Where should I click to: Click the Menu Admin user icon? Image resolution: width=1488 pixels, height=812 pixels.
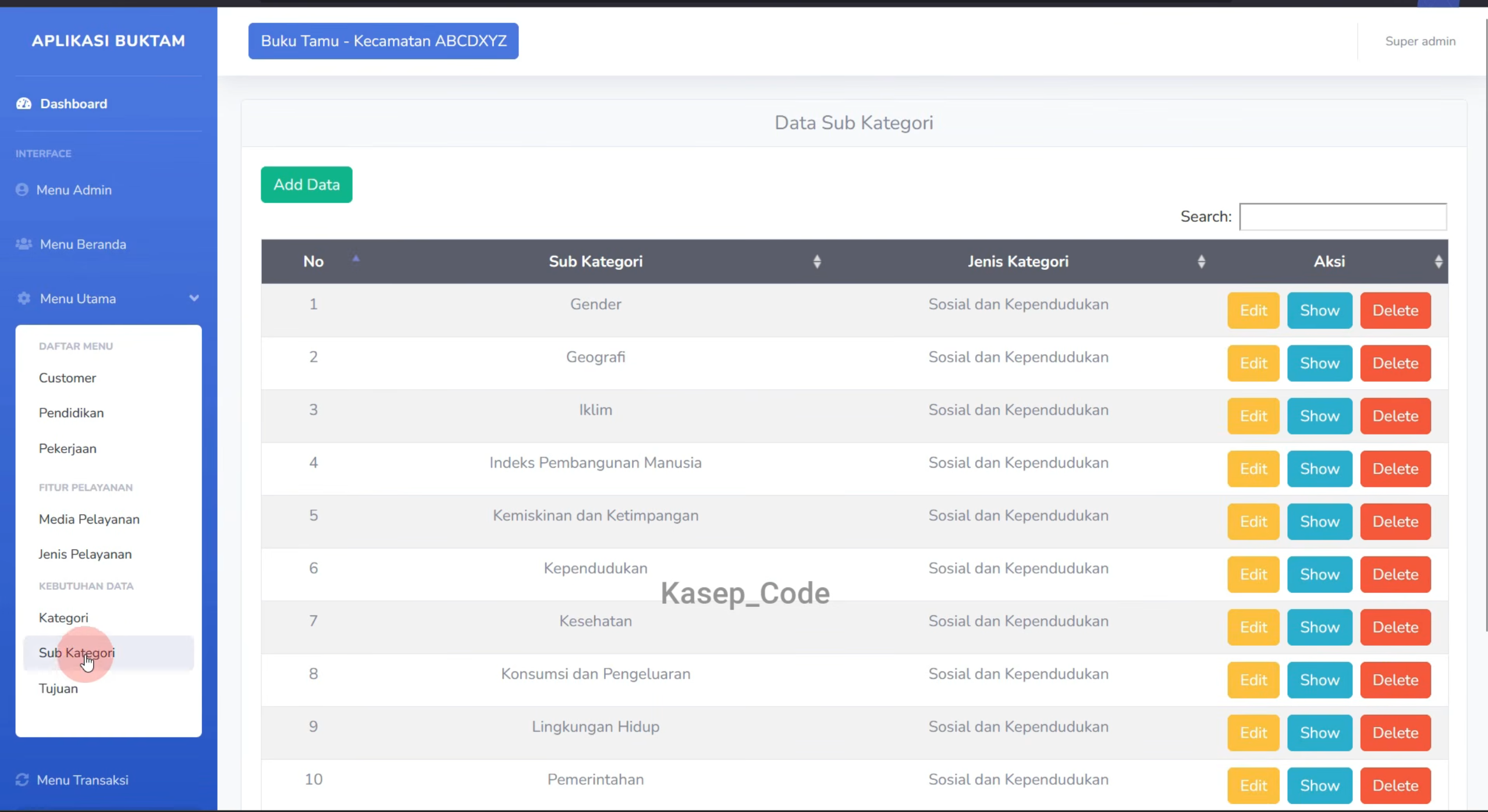(x=22, y=190)
